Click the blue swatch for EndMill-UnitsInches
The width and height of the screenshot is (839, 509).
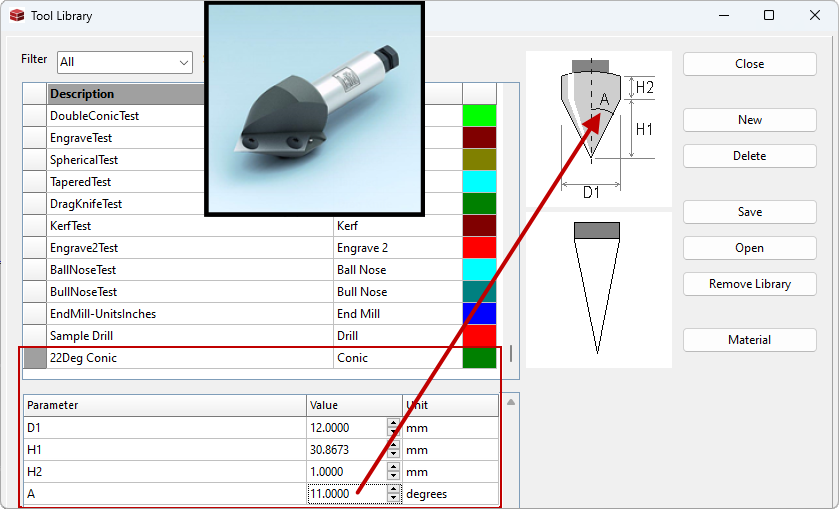pyautogui.click(x=479, y=314)
